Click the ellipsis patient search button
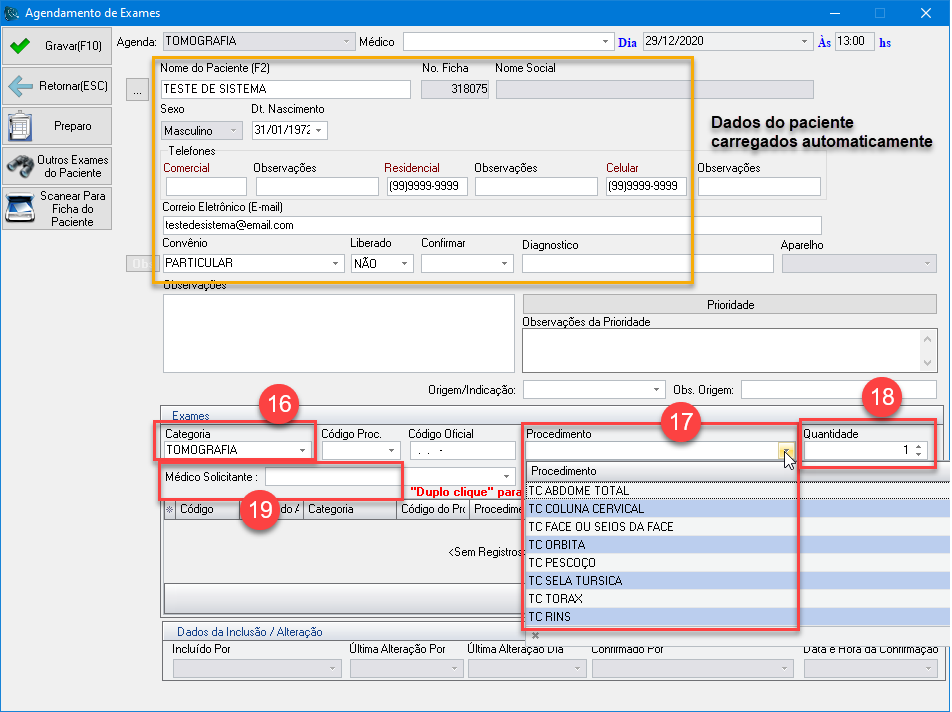The image size is (952, 712). pos(137,90)
